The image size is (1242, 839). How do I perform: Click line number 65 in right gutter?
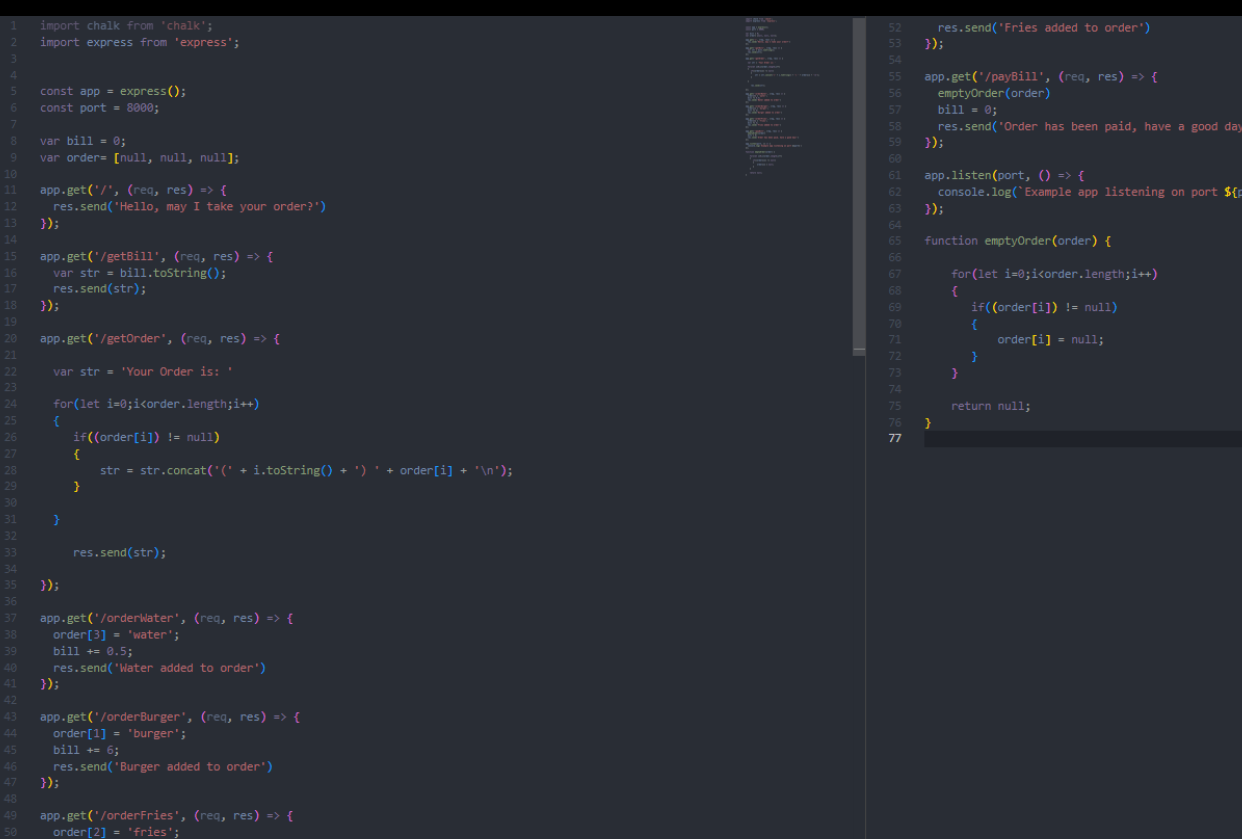pos(894,241)
